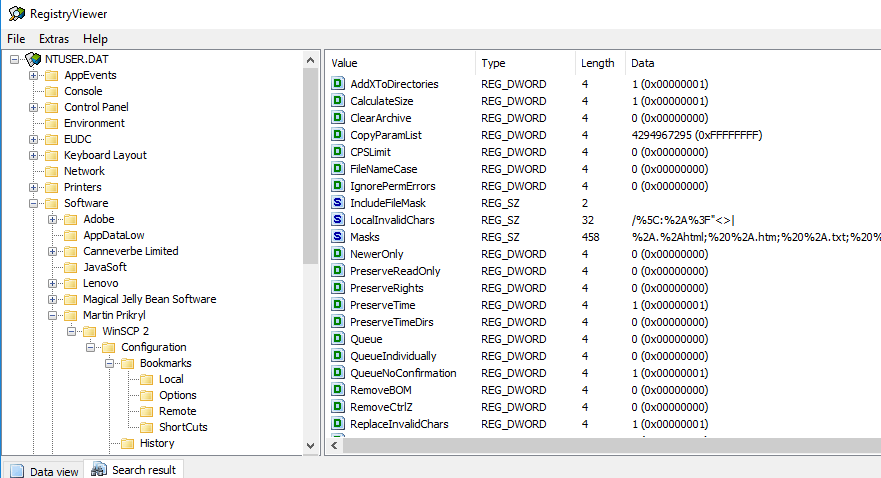Expand the Adobe registry key
Image resolution: width=881 pixels, height=478 pixels.
(52, 219)
